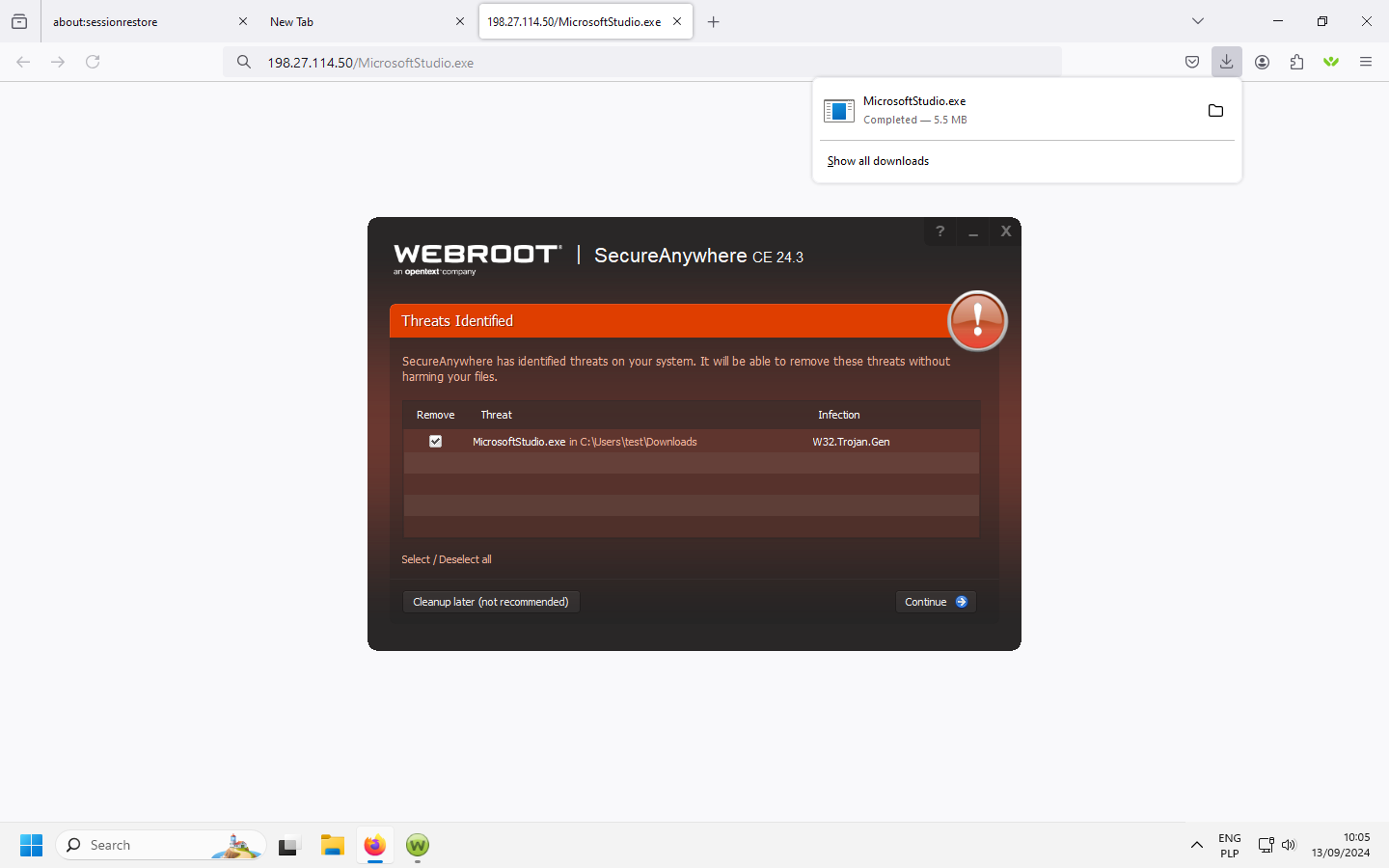Viewport: 1389px width, 868px height.
Task: Minimize the Webroot SecureAnywhere dialog
Action: click(x=973, y=231)
